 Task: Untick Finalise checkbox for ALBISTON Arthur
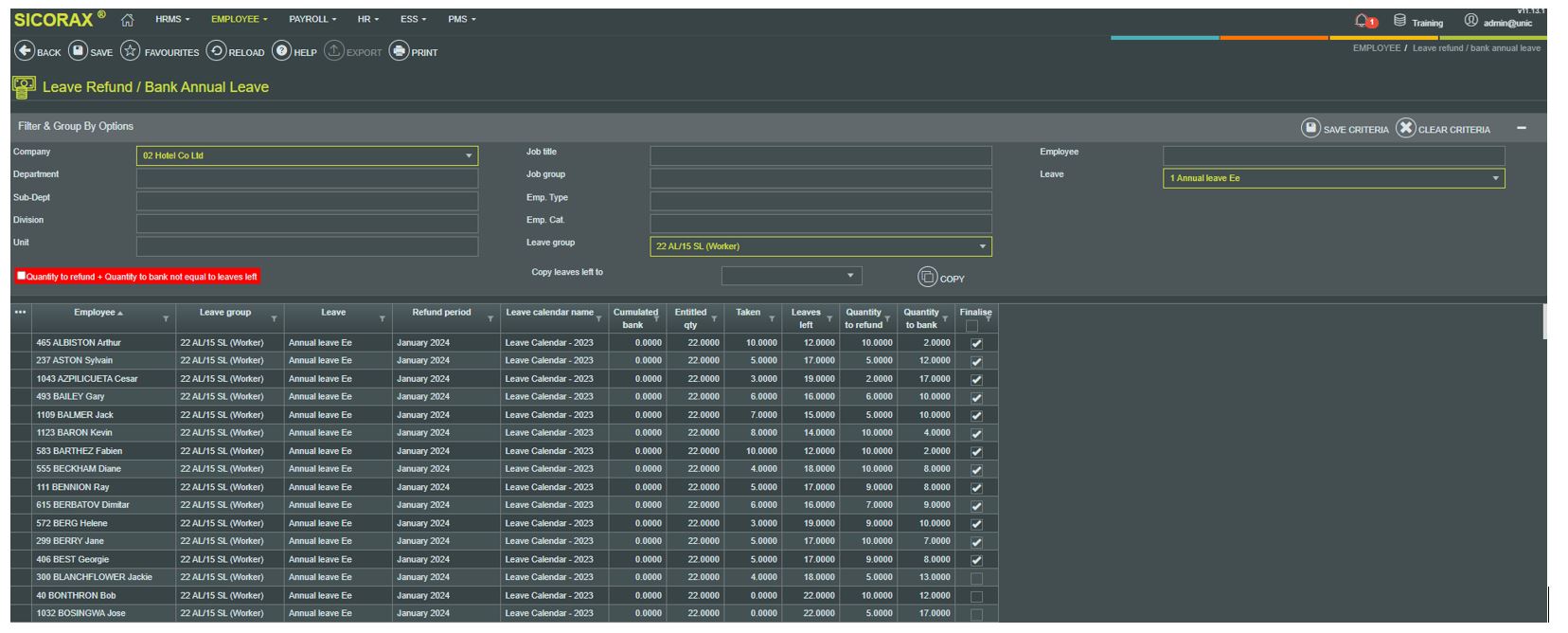(976, 344)
